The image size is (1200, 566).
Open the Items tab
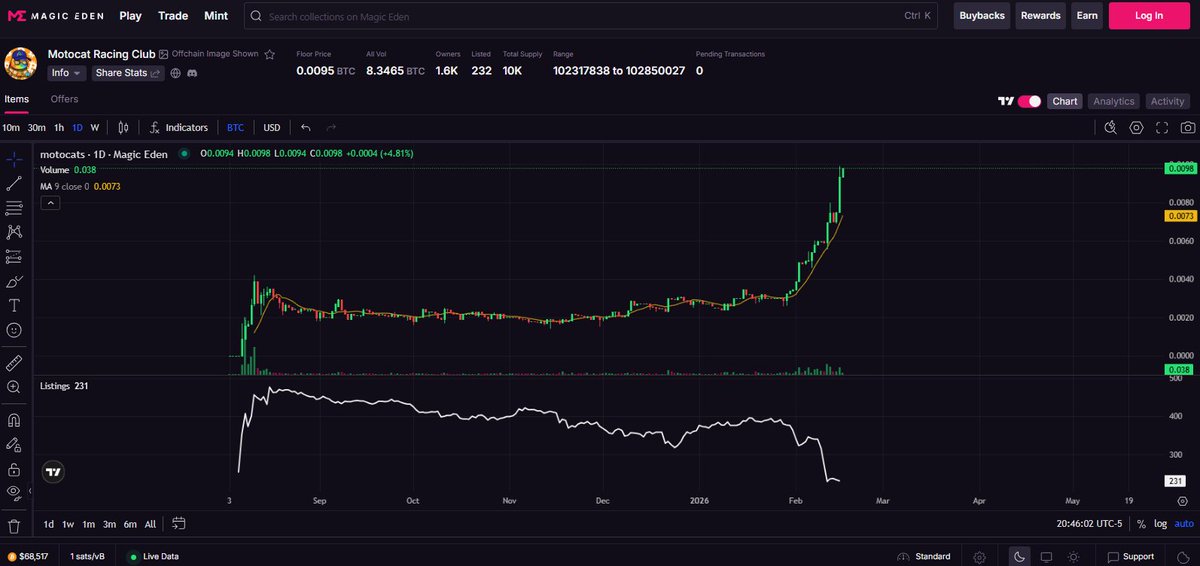point(17,99)
